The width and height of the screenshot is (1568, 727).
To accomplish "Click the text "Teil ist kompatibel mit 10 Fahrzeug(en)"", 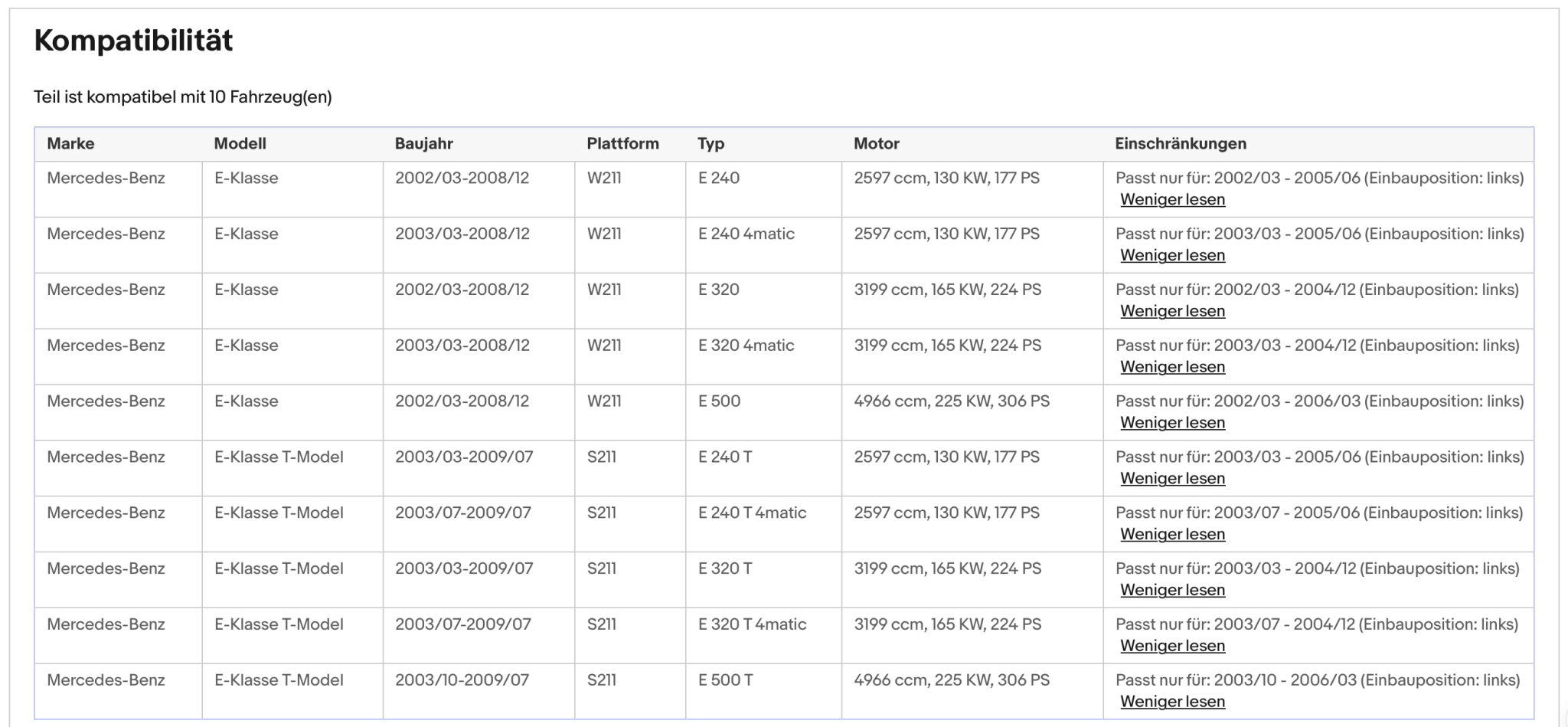I will click(183, 97).
